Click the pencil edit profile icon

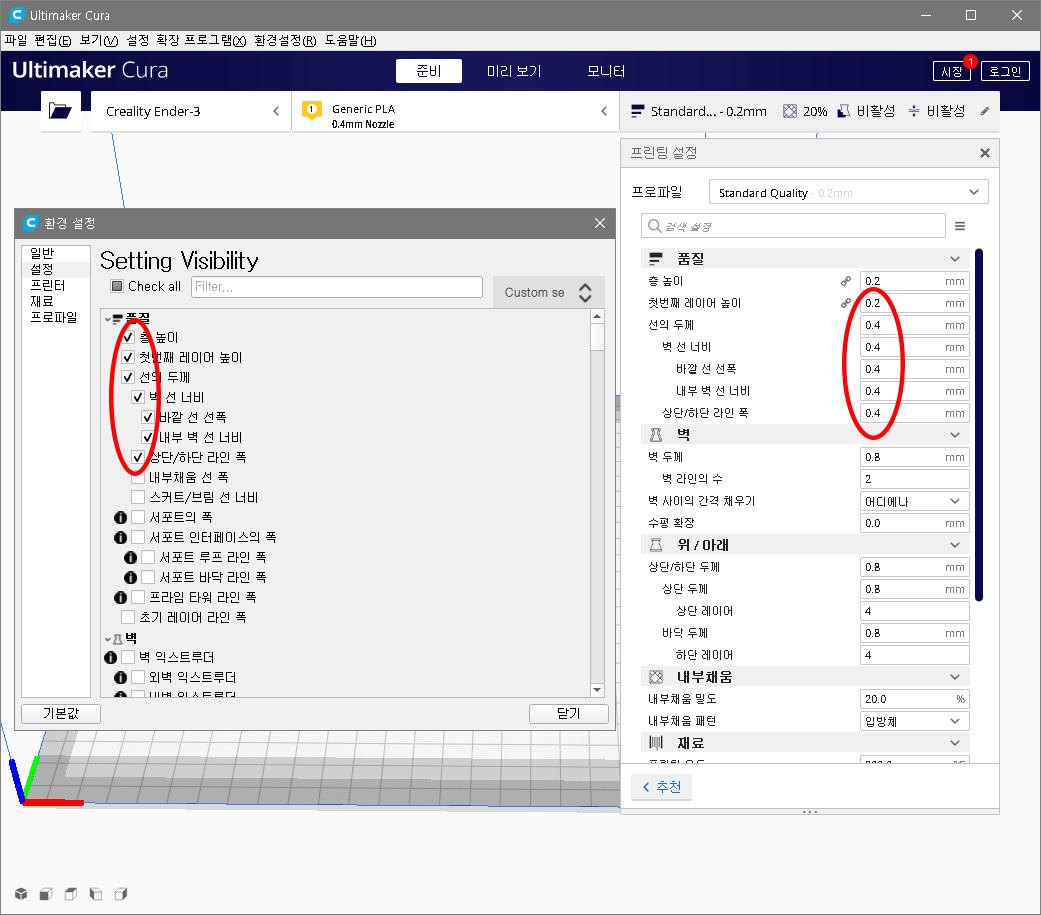[985, 111]
